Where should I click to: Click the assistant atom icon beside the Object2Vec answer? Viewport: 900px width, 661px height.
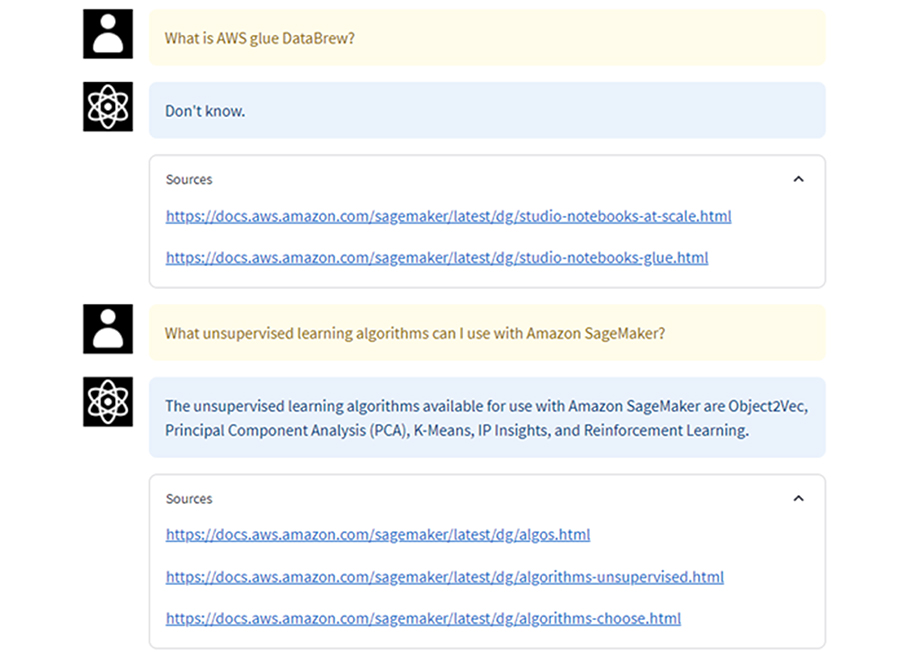pos(108,402)
